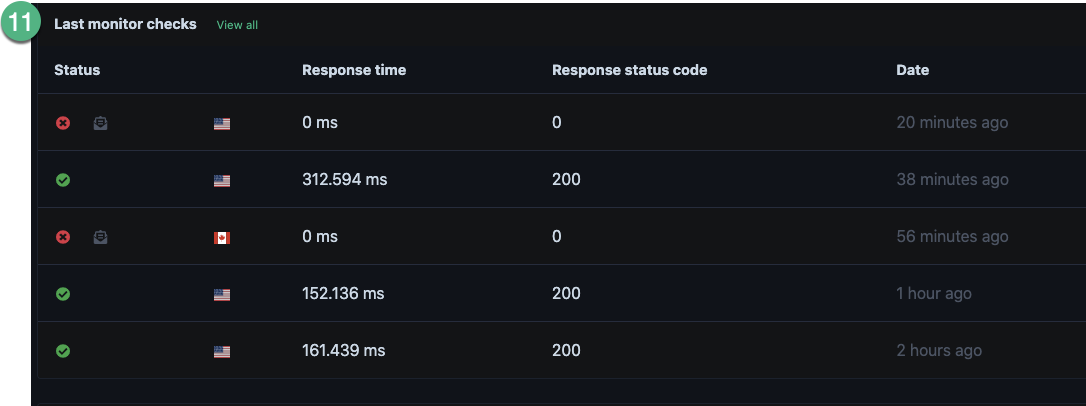Click the Status column header
This screenshot has height=406, width=1086.
tap(77, 70)
